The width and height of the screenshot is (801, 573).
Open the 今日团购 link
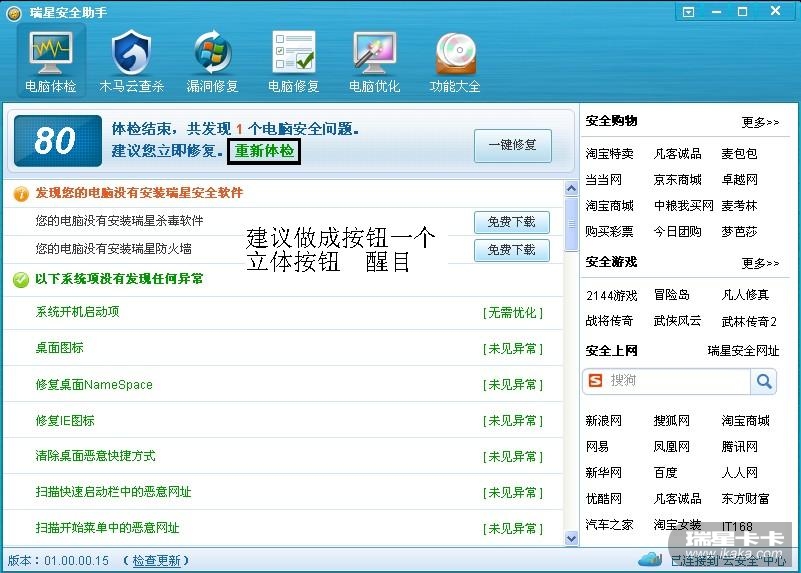[677, 232]
